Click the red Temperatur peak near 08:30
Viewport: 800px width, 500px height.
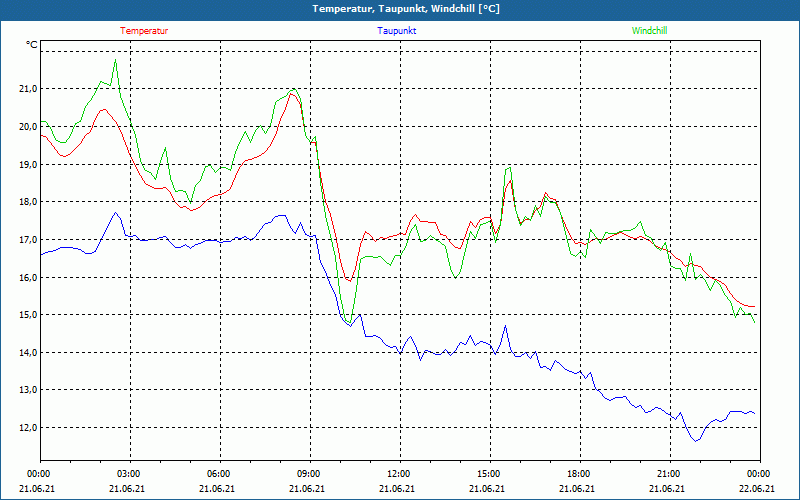292,94
